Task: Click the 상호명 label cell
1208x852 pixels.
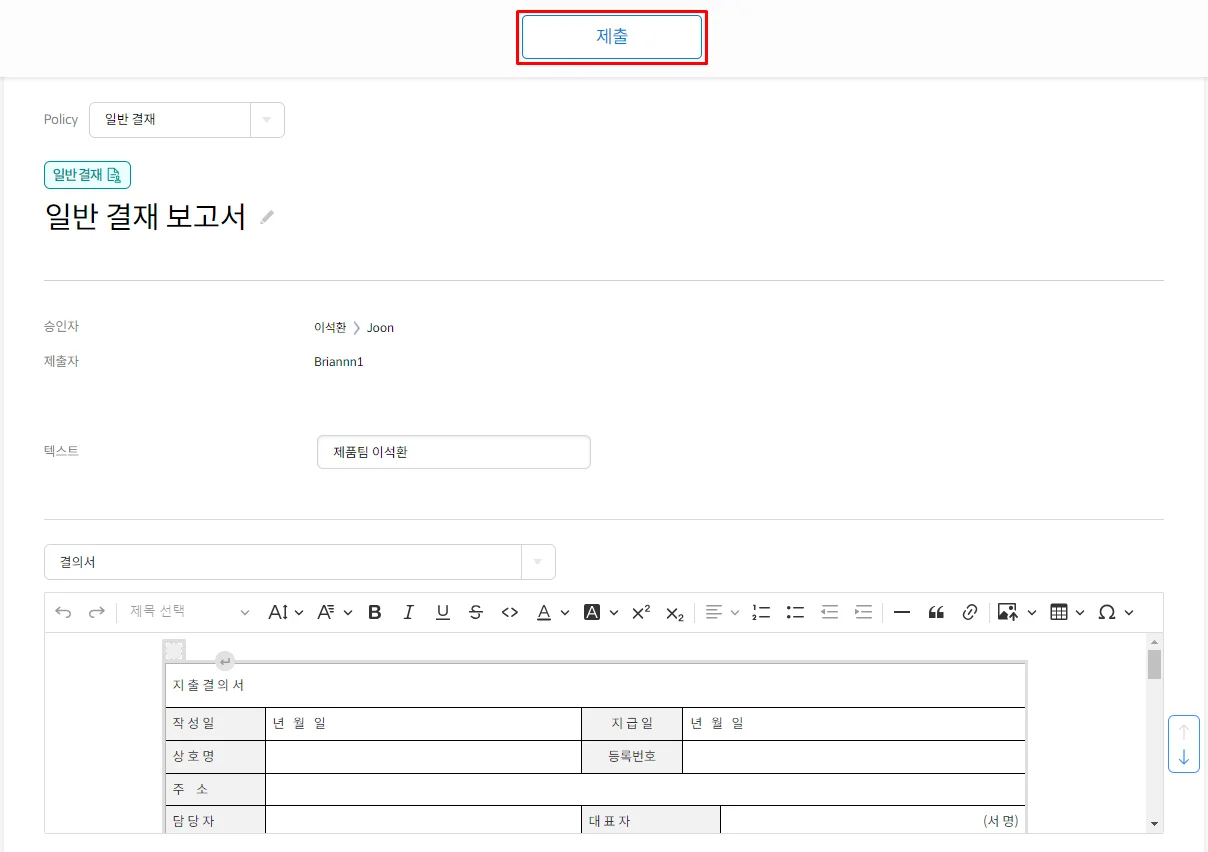Action: click(215, 757)
